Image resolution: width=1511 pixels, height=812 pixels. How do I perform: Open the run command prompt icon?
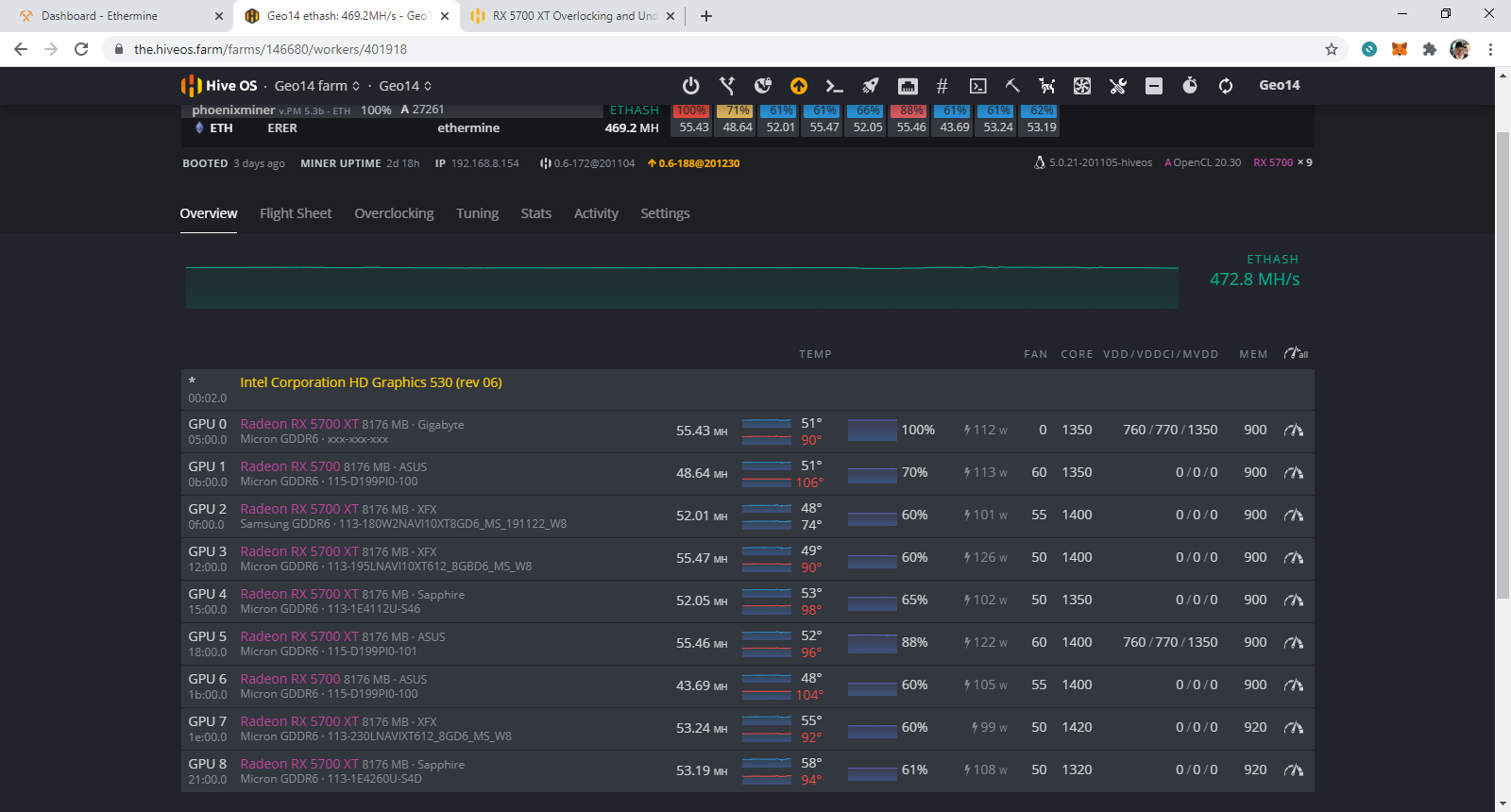point(834,86)
